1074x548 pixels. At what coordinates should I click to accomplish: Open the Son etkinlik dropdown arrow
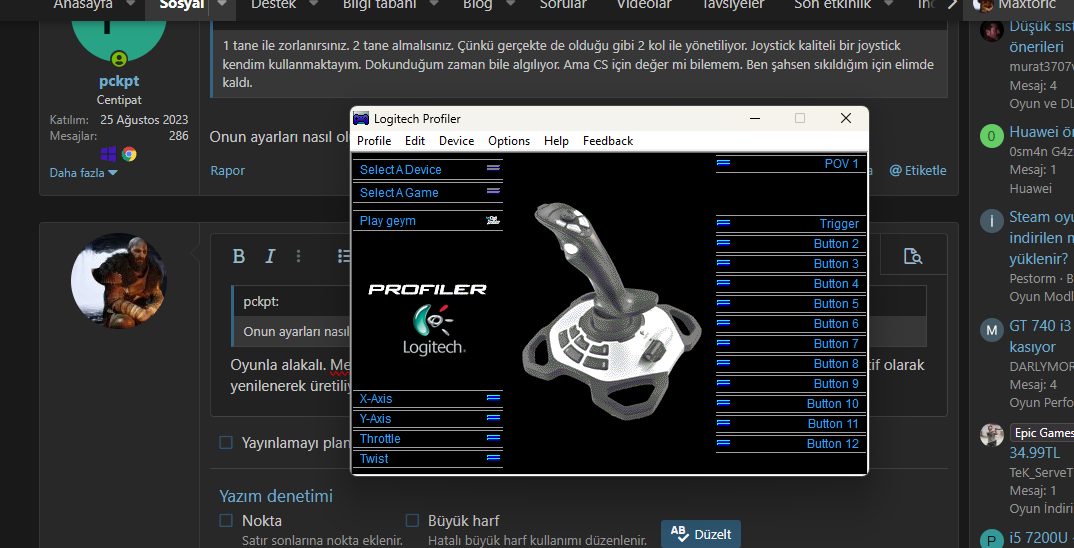889,4
